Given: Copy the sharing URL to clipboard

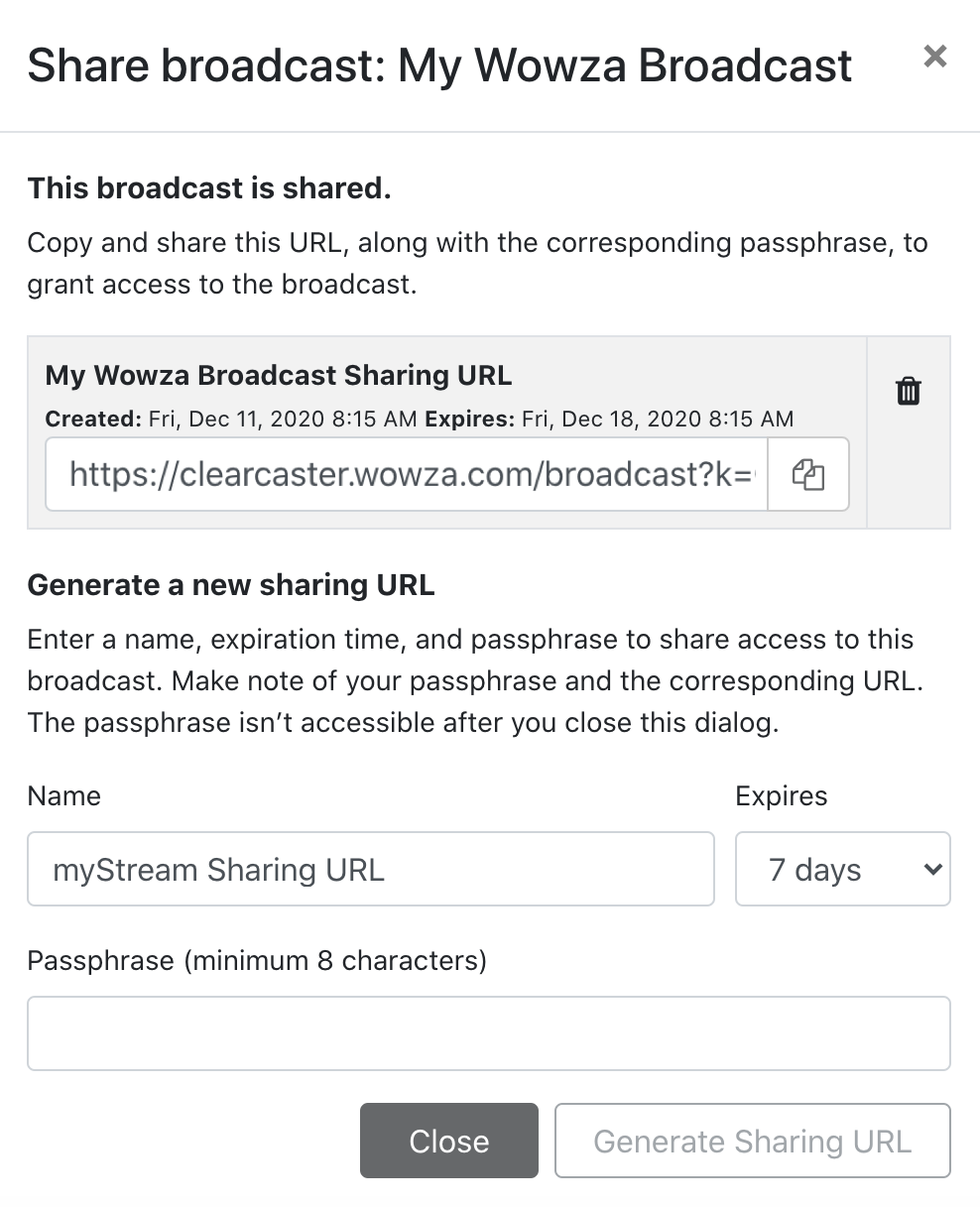Looking at the screenshot, I should coord(808,474).
